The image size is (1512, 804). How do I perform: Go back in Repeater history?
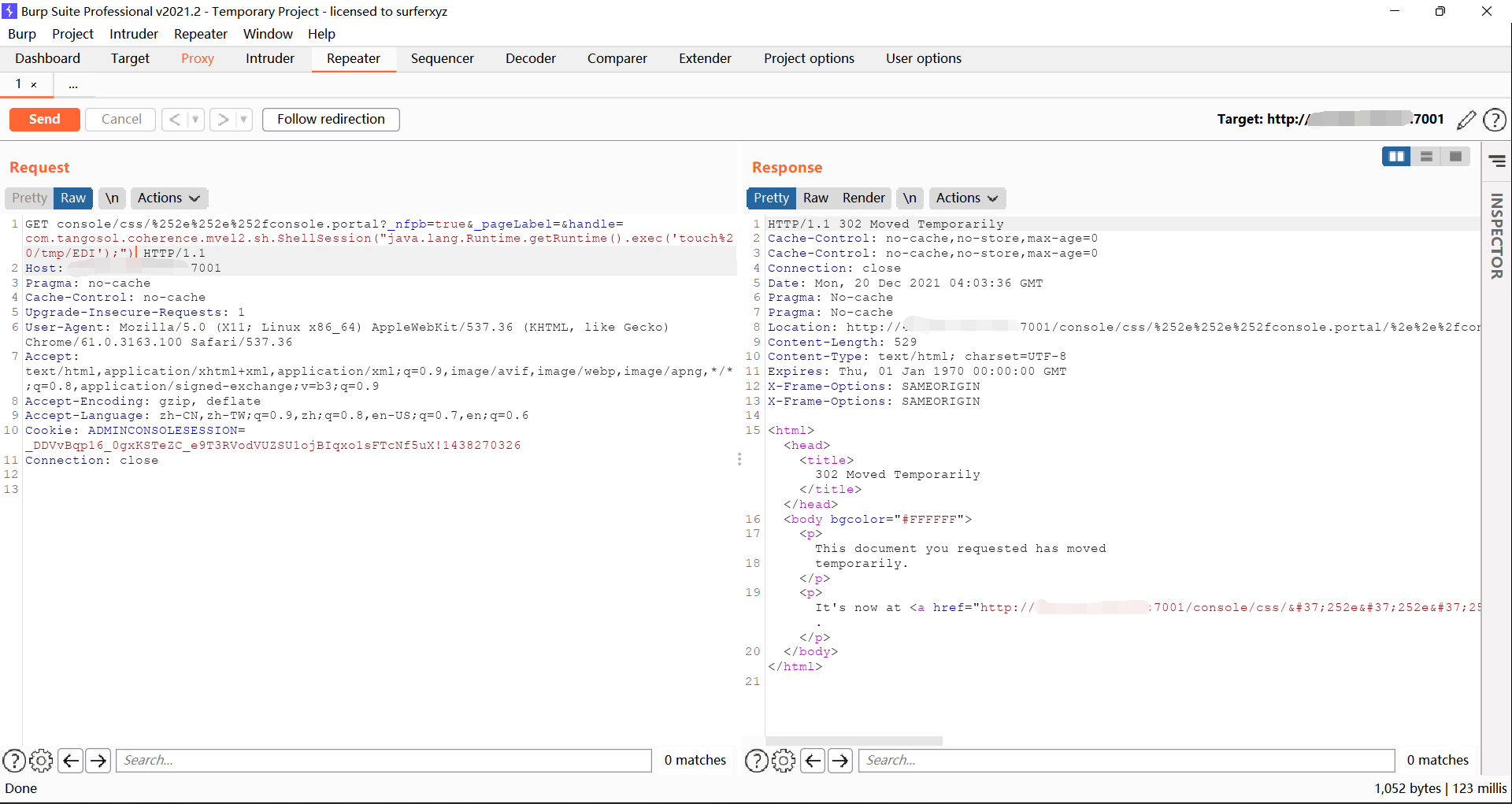[x=175, y=120]
